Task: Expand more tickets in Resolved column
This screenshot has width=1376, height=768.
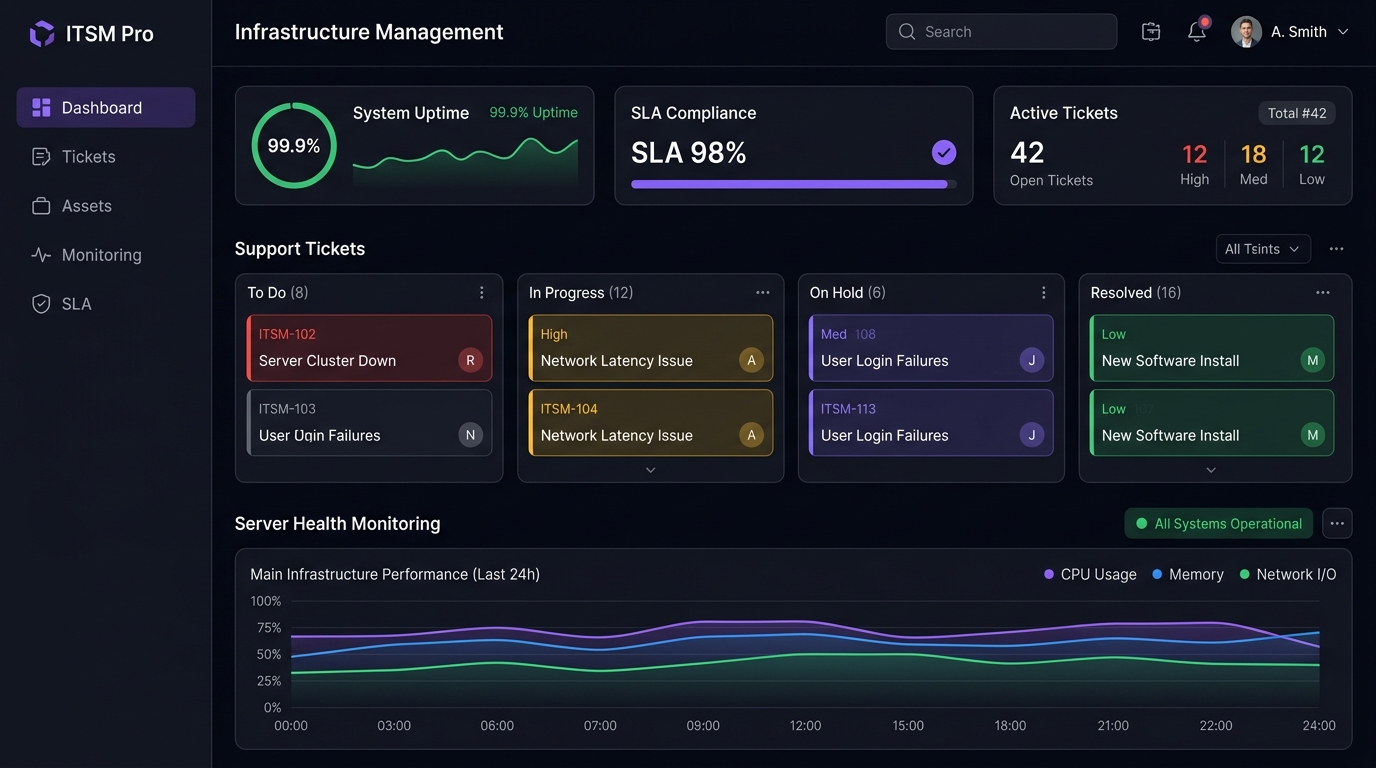Action: point(1211,470)
